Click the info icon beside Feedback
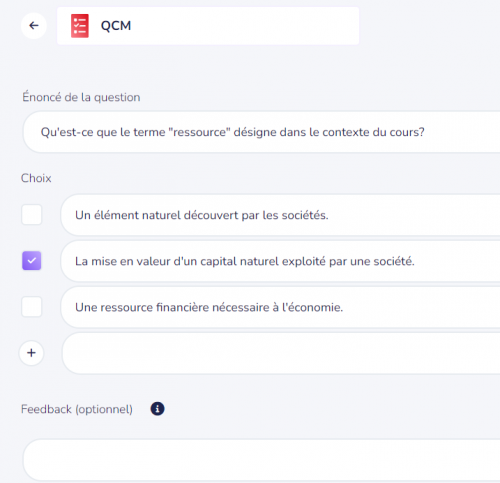 click(x=157, y=409)
